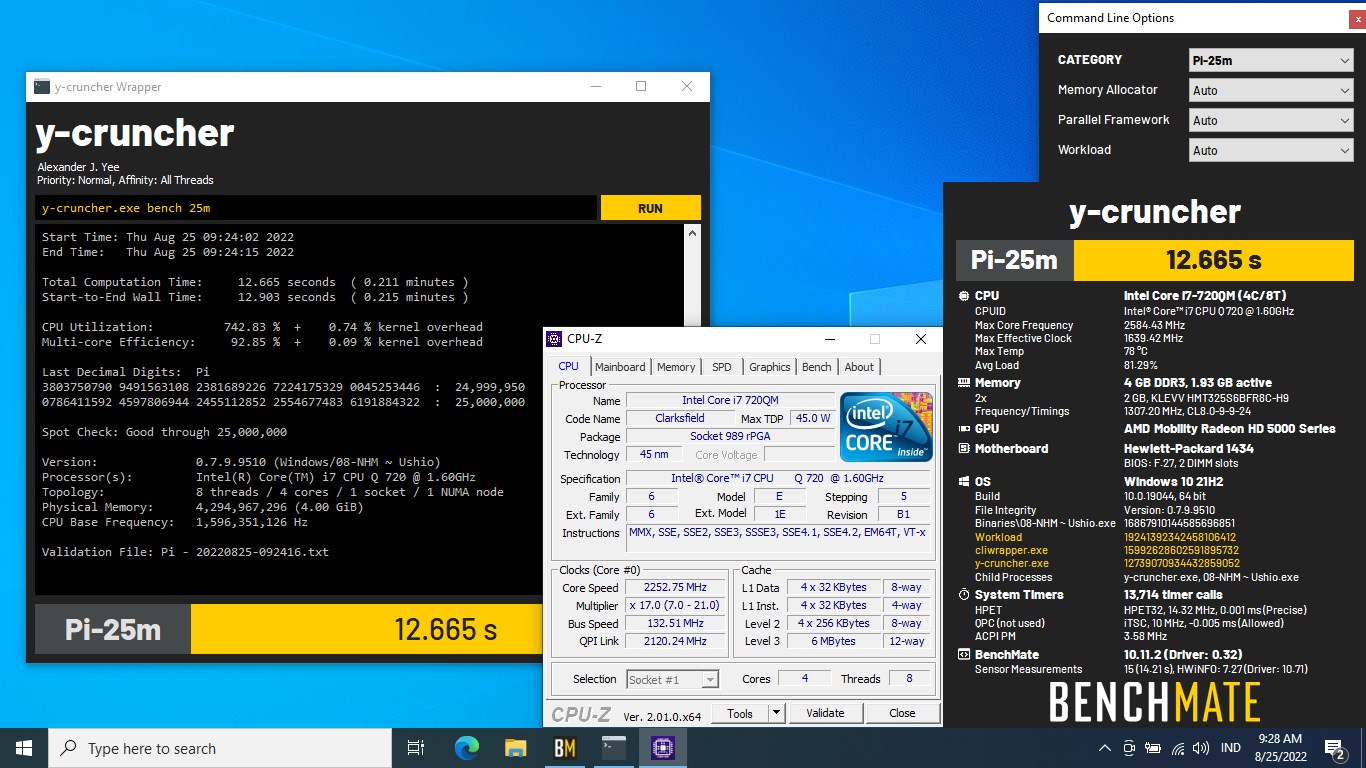Open Parallel Framework dropdown
This screenshot has width=1366, height=768.
tap(1272, 120)
